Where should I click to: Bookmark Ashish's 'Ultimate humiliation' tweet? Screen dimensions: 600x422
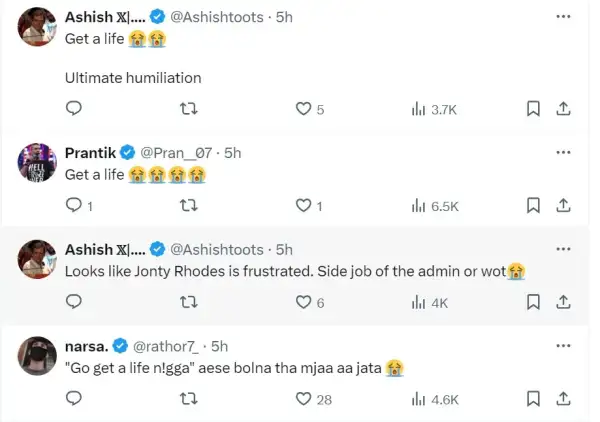(534, 109)
